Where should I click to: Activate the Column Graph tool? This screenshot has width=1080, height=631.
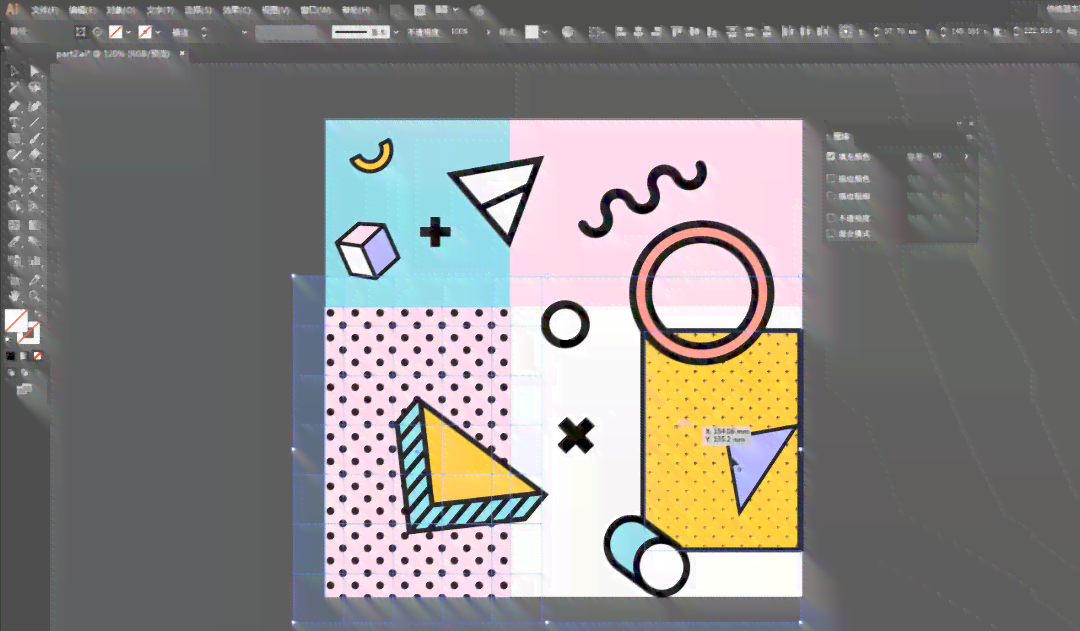[x=35, y=261]
